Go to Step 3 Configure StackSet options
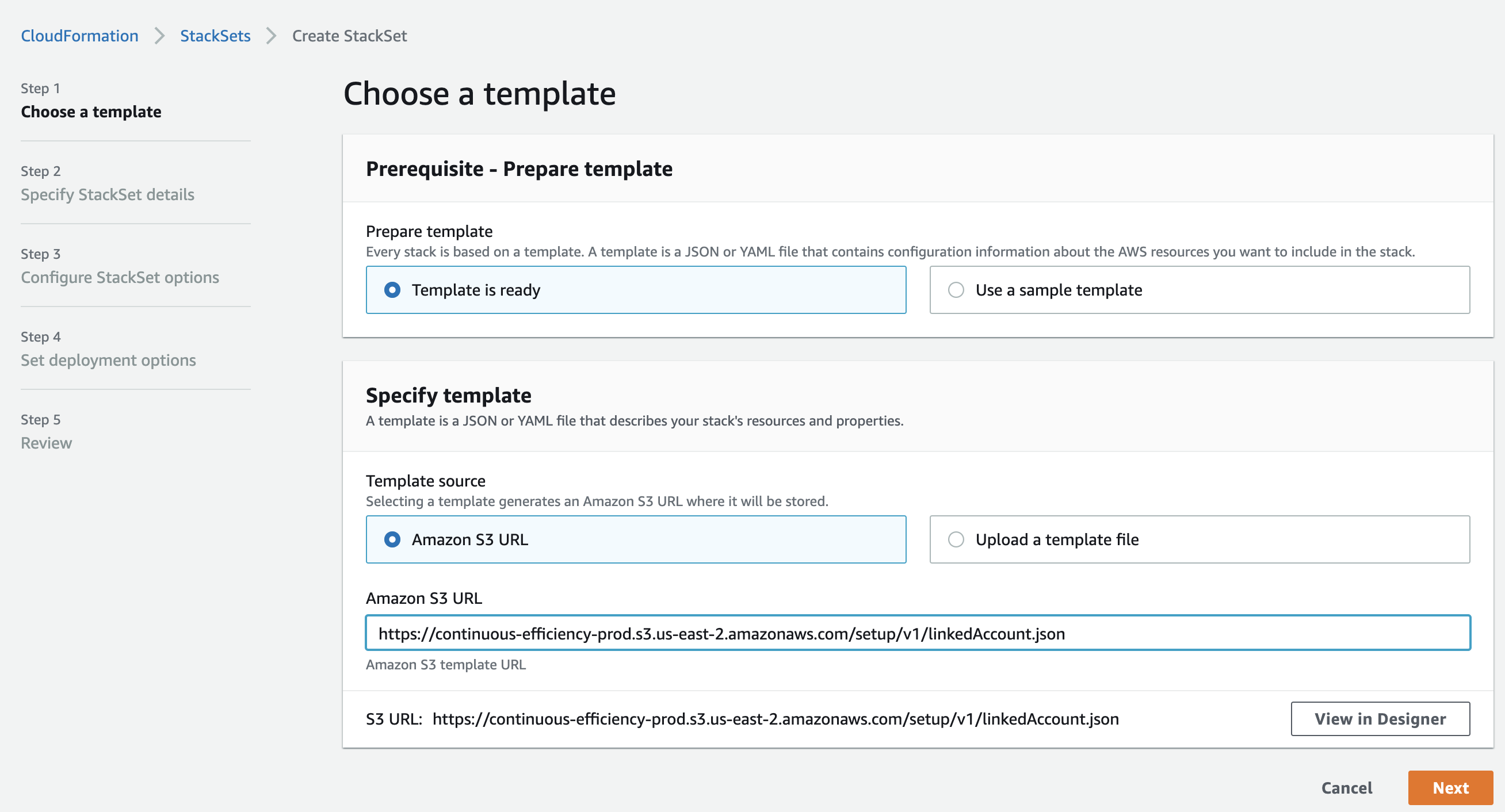This screenshot has width=1505, height=812. (x=120, y=278)
